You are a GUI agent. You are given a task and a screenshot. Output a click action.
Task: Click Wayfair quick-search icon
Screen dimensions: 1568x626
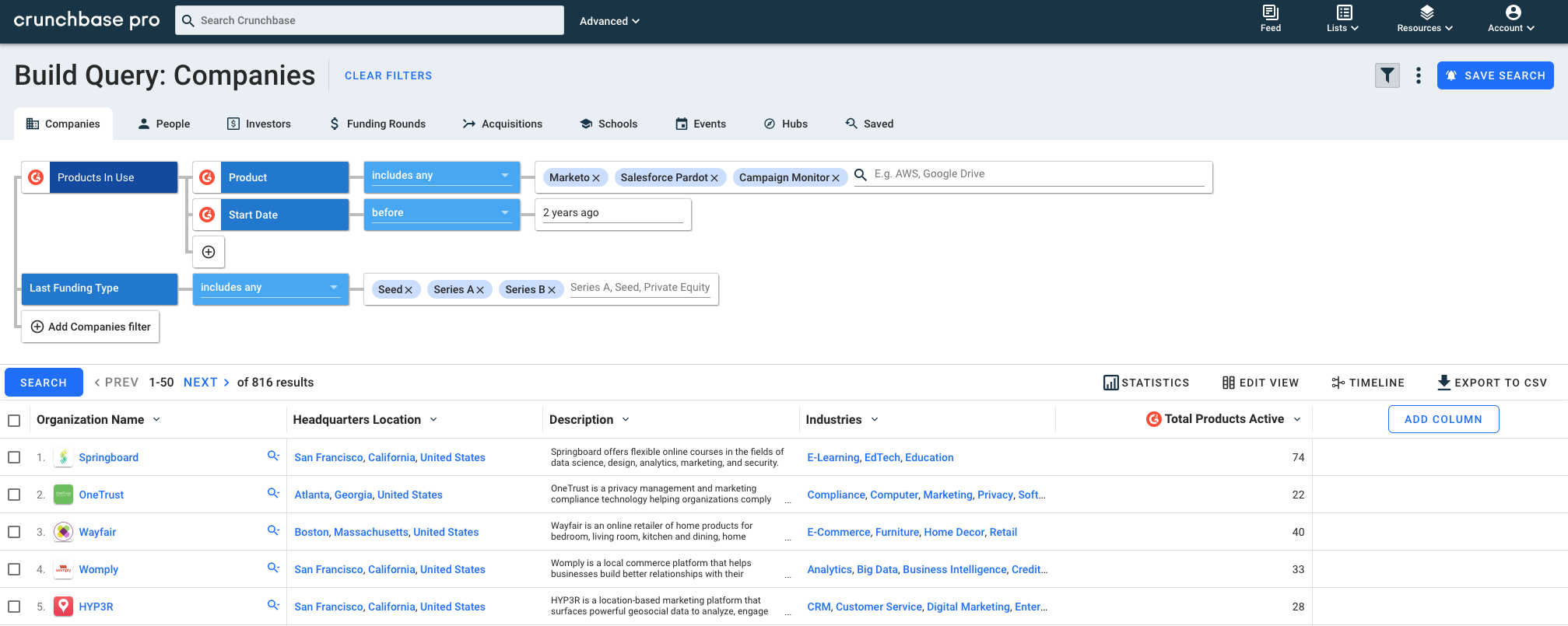[273, 530]
